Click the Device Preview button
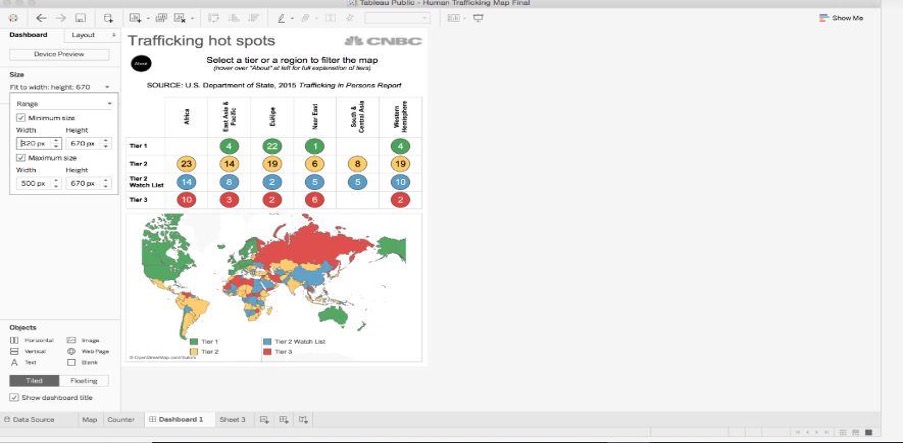 (x=59, y=54)
